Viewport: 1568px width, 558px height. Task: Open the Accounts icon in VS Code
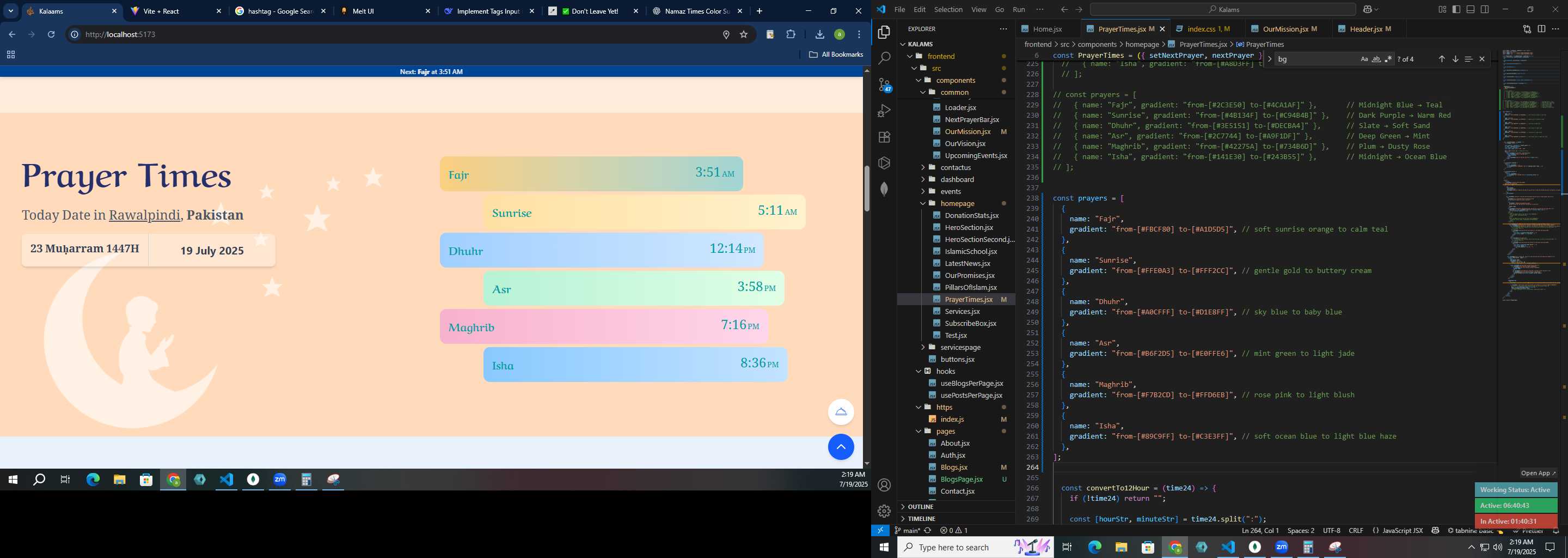pyautogui.click(x=884, y=485)
